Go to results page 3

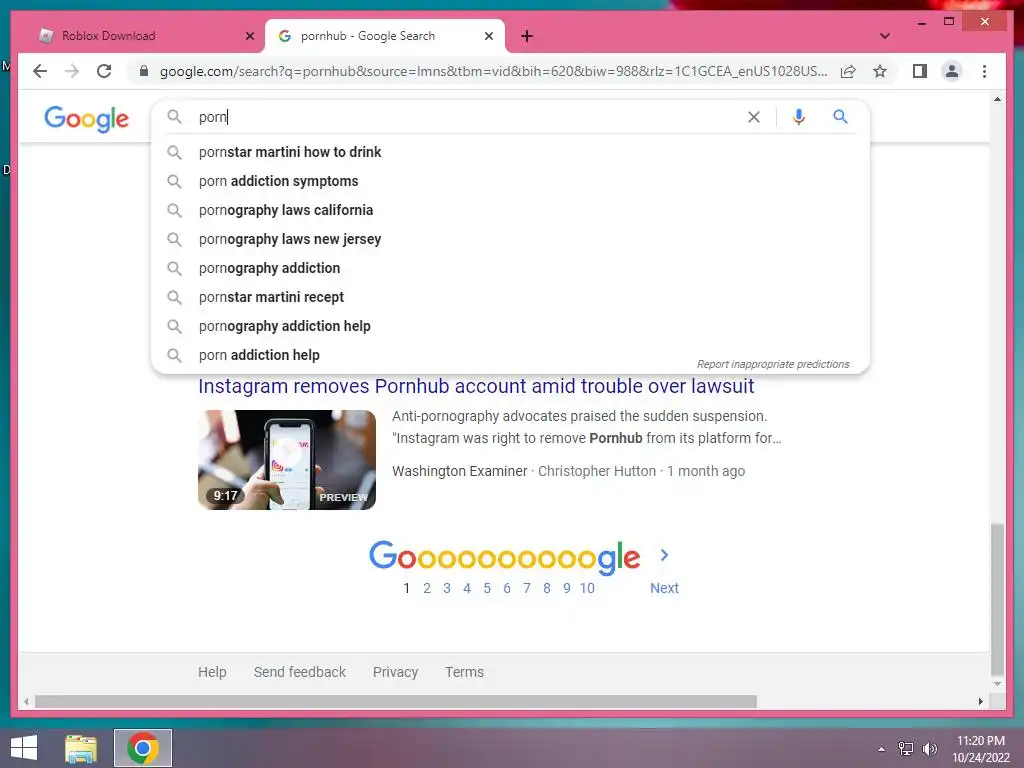click(447, 588)
